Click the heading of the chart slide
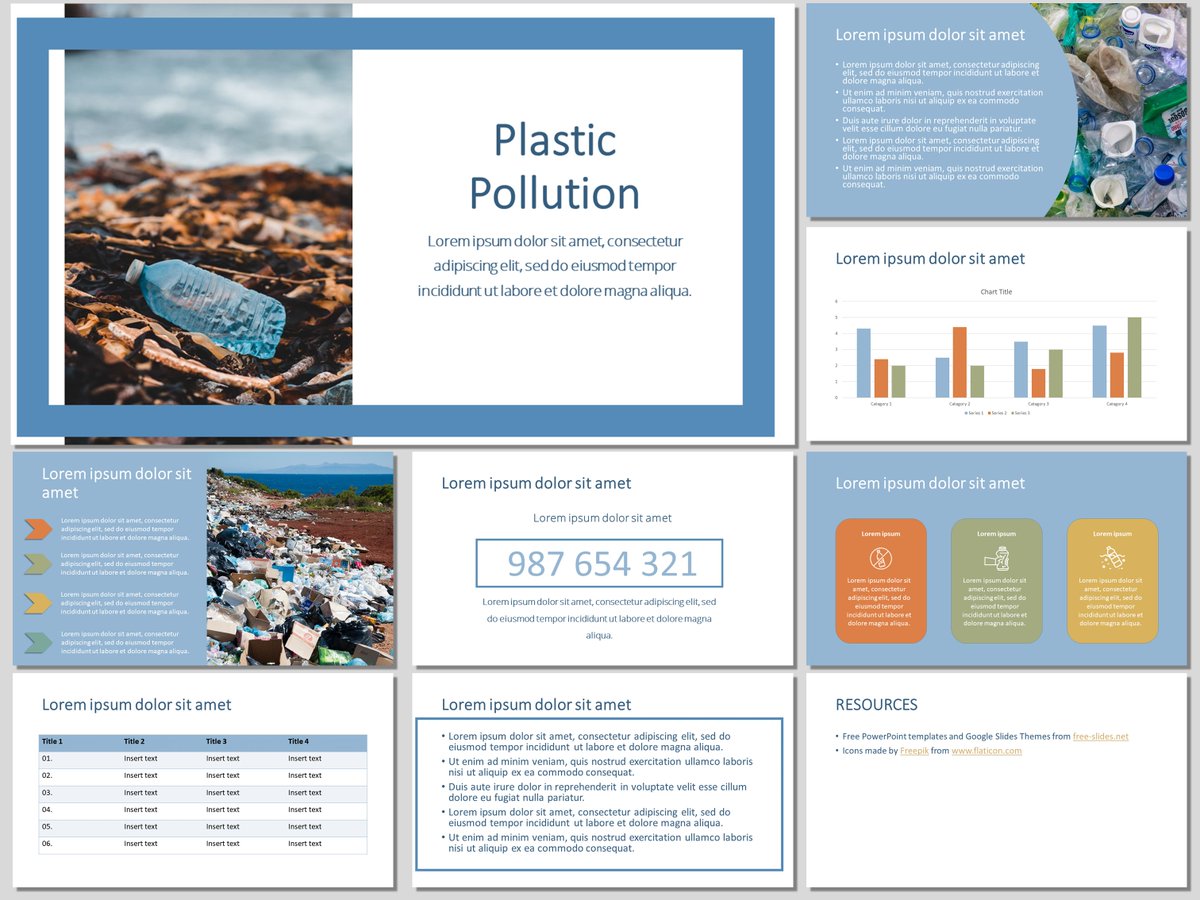 coord(930,258)
